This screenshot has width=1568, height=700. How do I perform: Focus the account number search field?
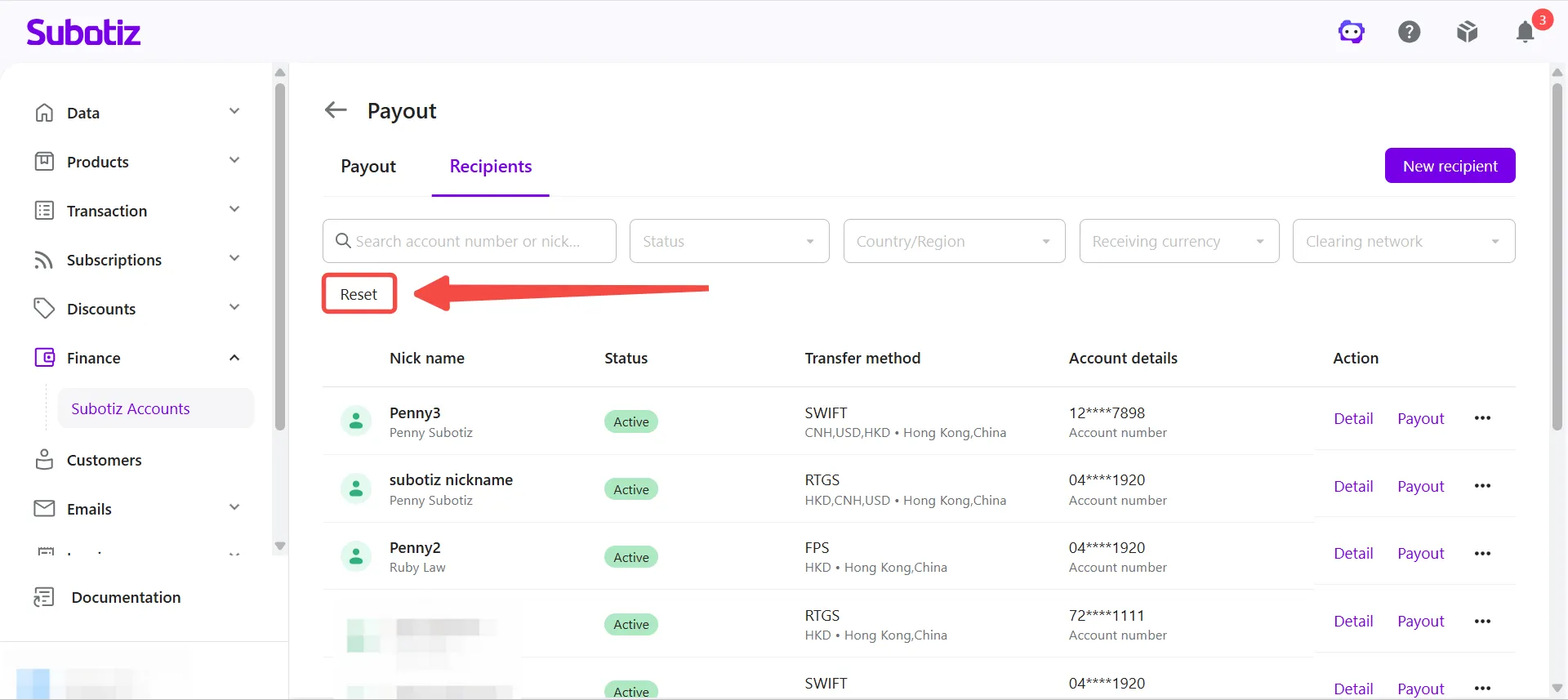[x=470, y=241]
